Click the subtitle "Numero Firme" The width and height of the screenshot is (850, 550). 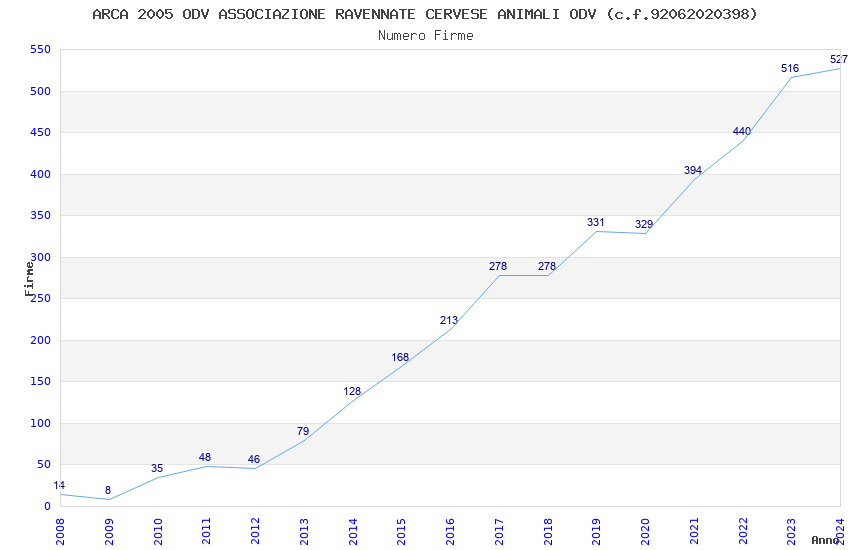point(426,35)
